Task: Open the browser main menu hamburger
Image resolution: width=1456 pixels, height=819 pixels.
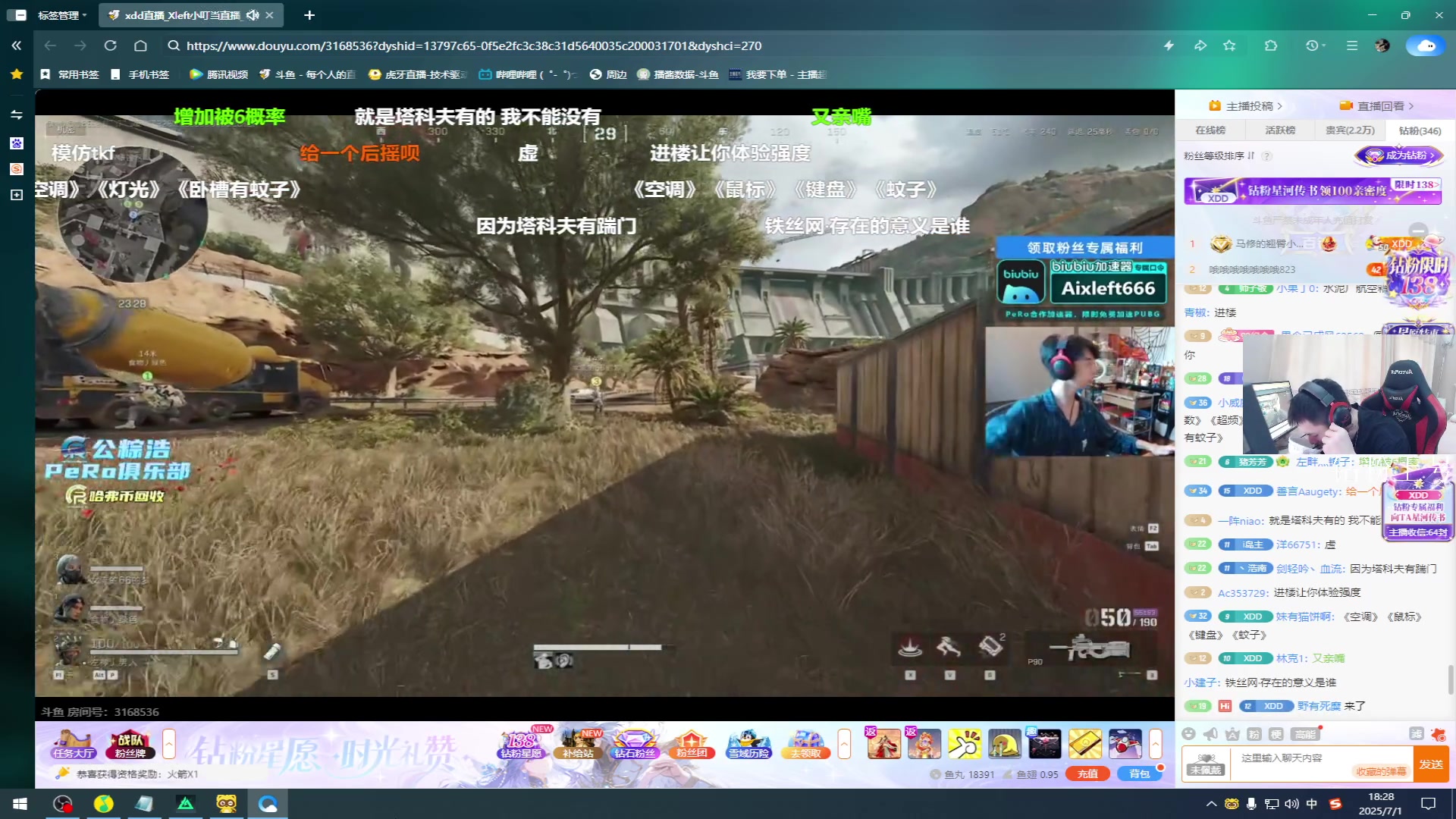Action: point(1352,45)
